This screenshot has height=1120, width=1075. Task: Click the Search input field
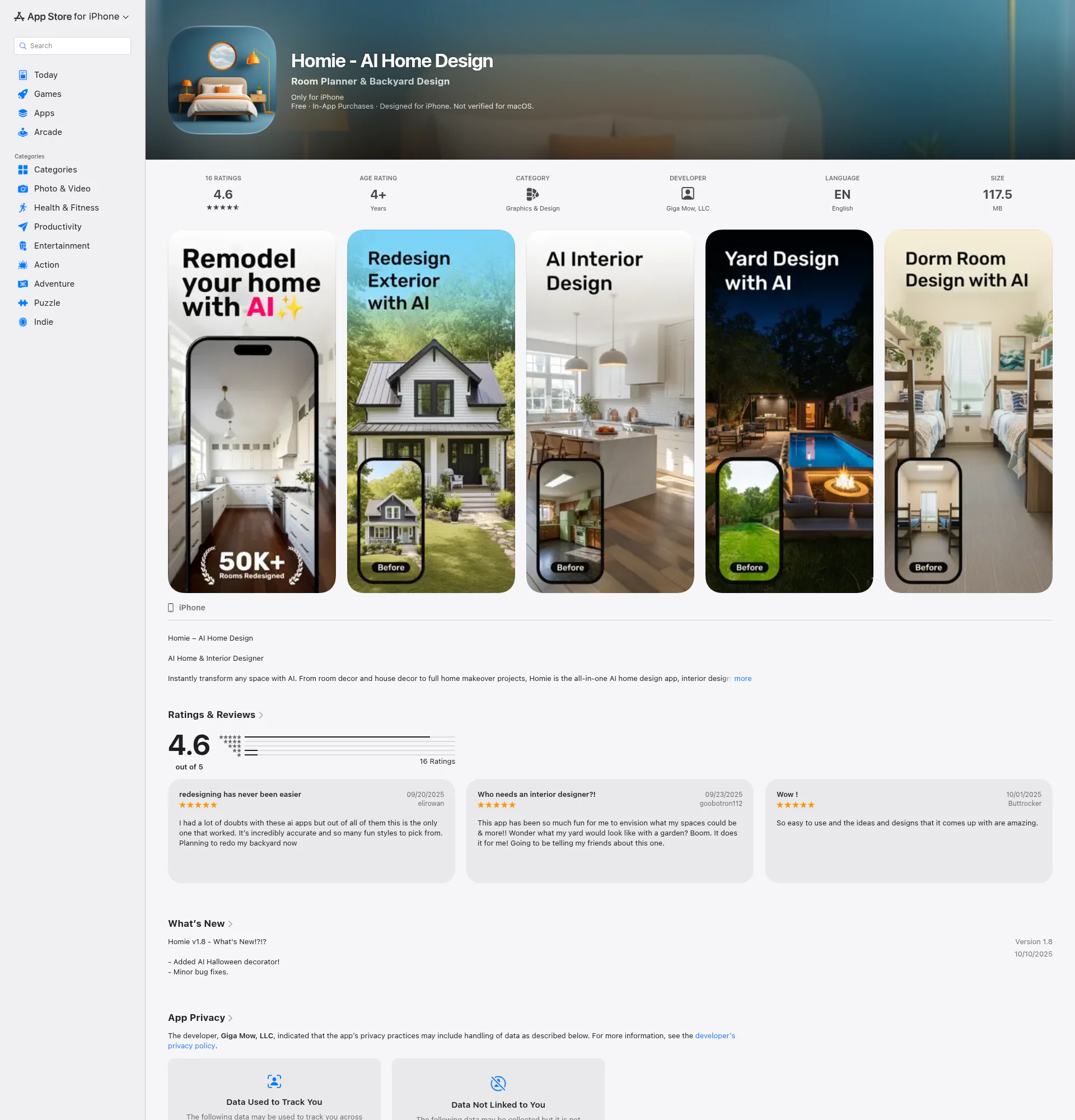pyautogui.click(x=73, y=46)
